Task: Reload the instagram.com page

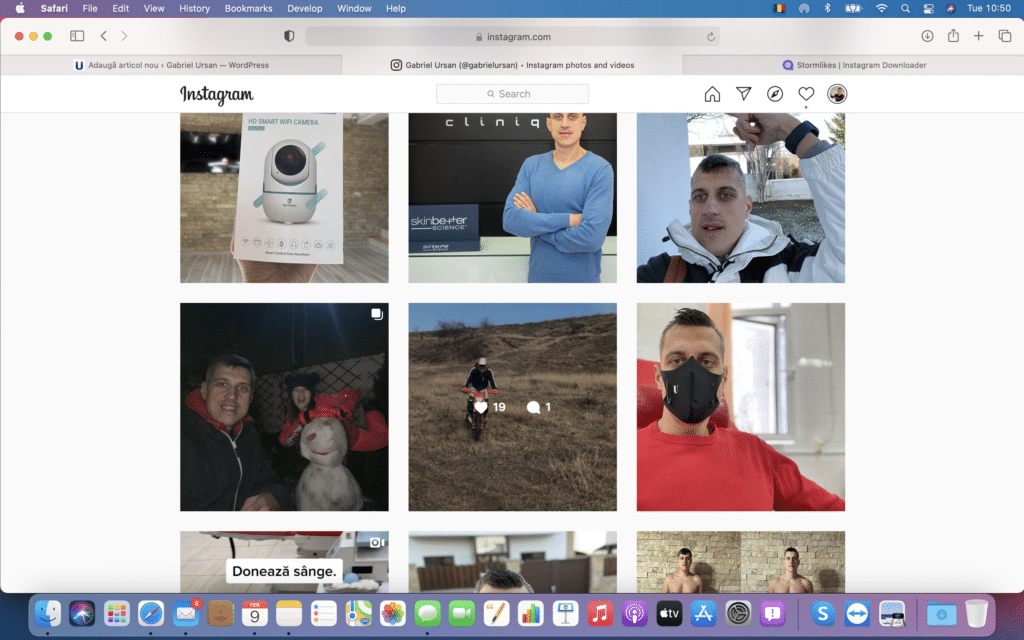Action: 711,37
